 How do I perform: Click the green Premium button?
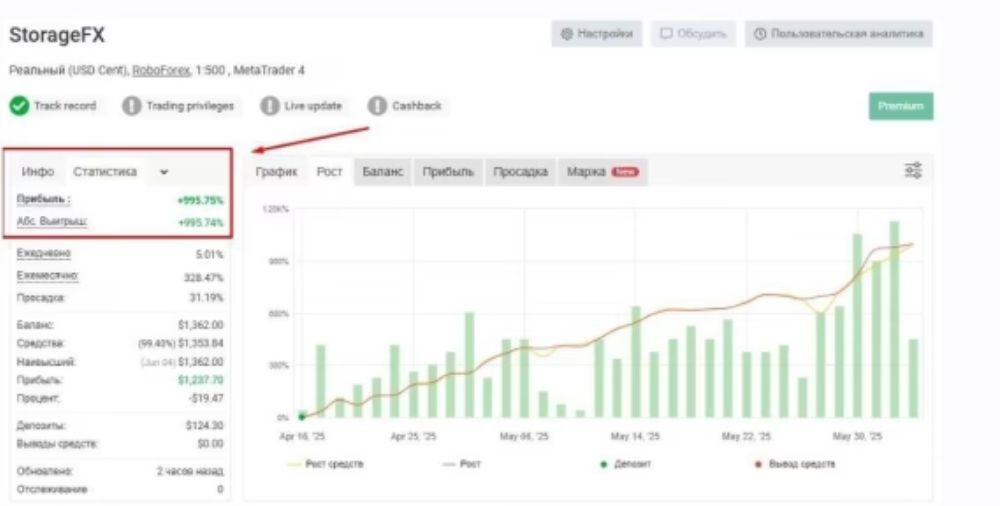900,106
